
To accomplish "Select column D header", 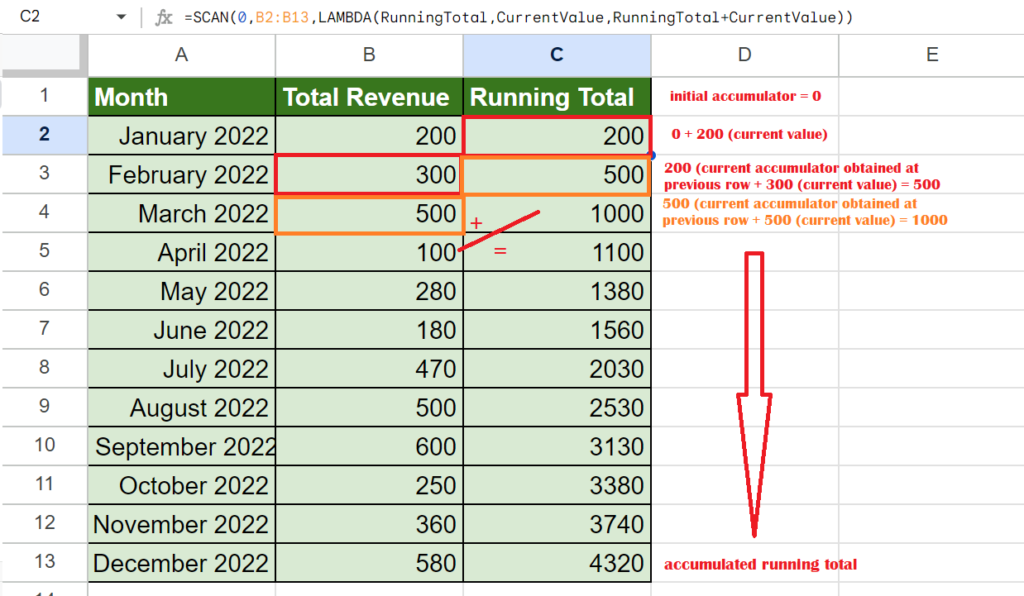I will (744, 55).
